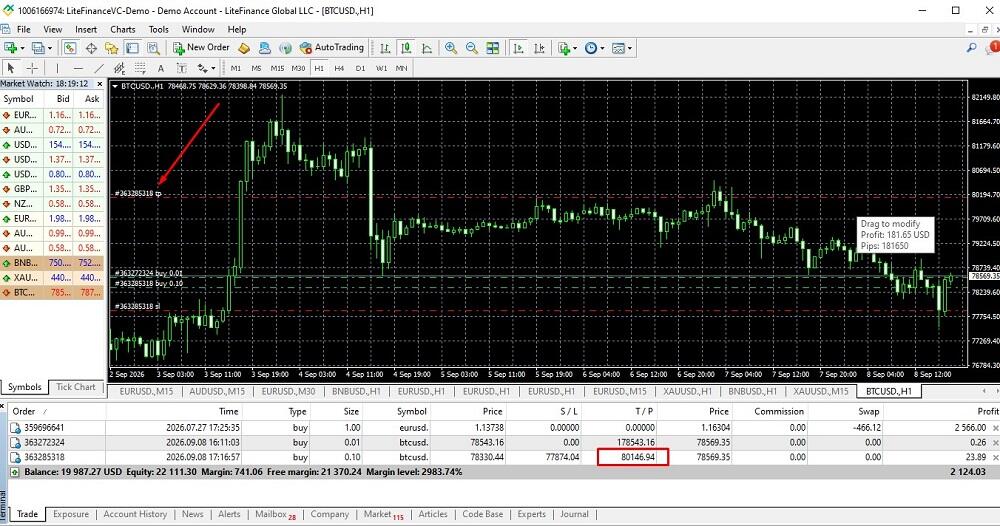Viewport: 1000px width, 526px height.
Task: Switch to XAUUSD.,H1 chart tab
Action: [x=688, y=391]
